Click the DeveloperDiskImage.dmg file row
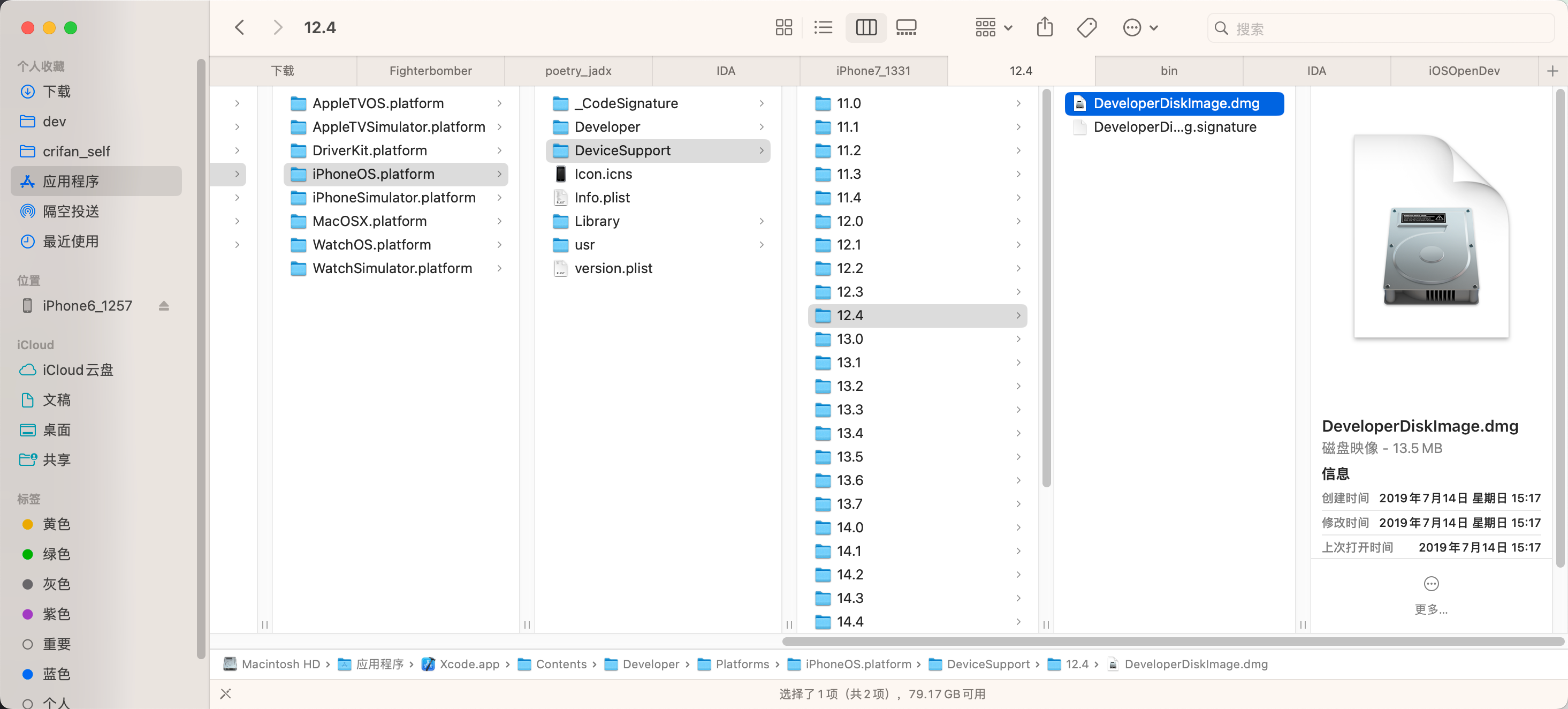The width and height of the screenshot is (1568, 709). coord(1174,103)
